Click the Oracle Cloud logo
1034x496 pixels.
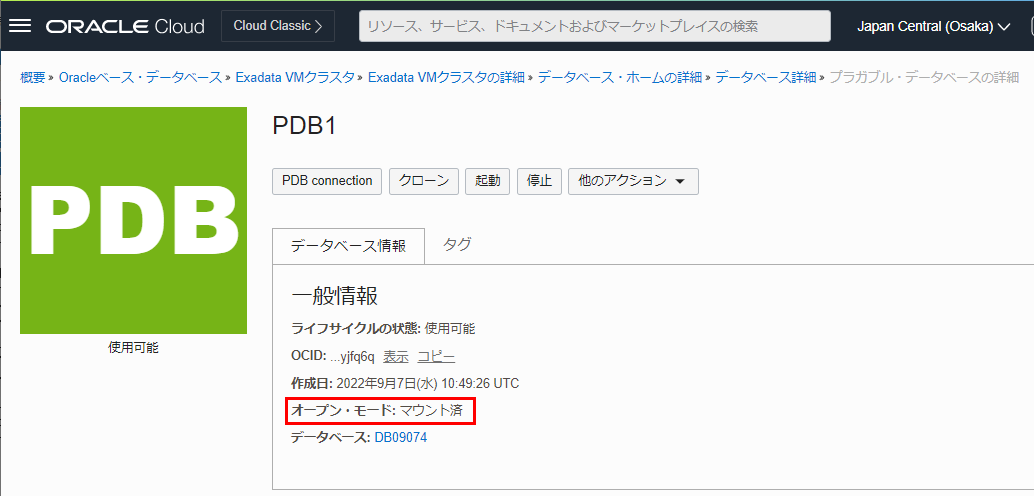click(x=125, y=26)
